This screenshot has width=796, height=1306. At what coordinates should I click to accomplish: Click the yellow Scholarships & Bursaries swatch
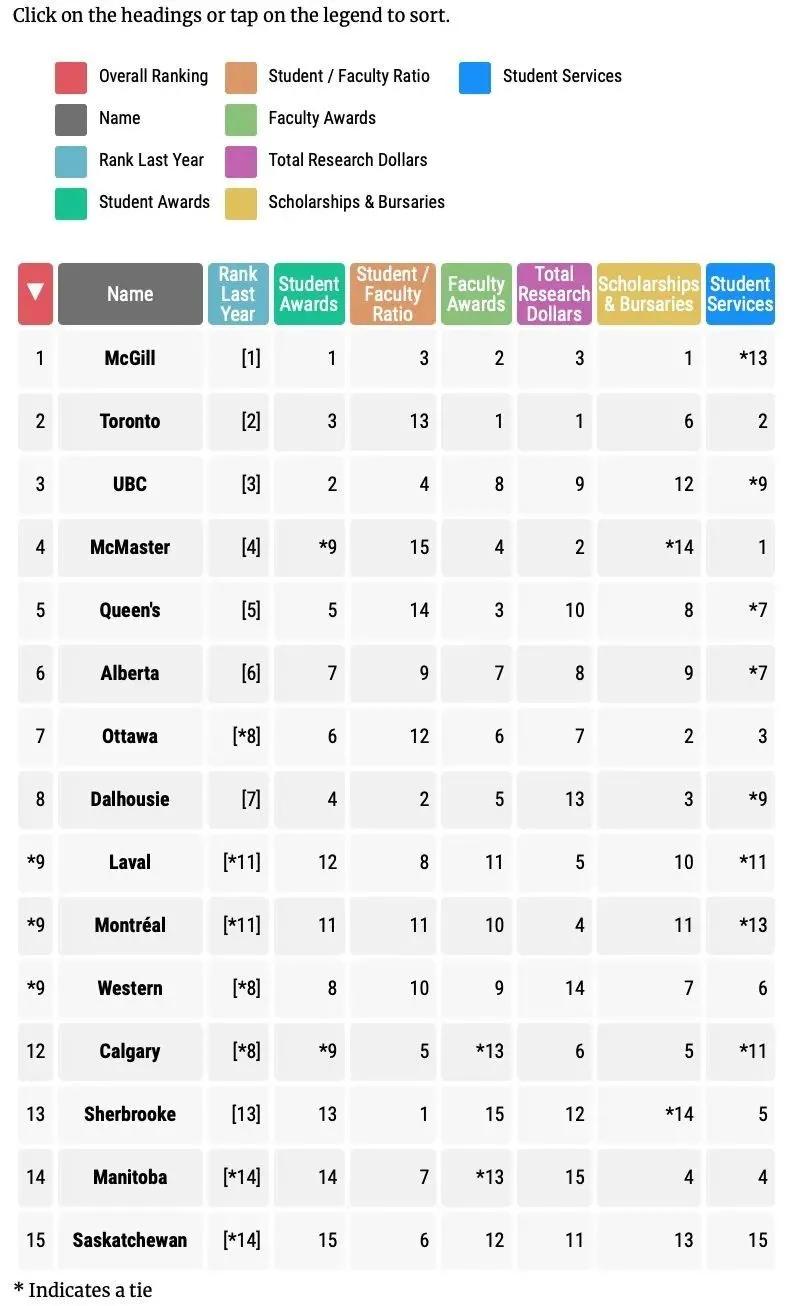[x=241, y=203]
